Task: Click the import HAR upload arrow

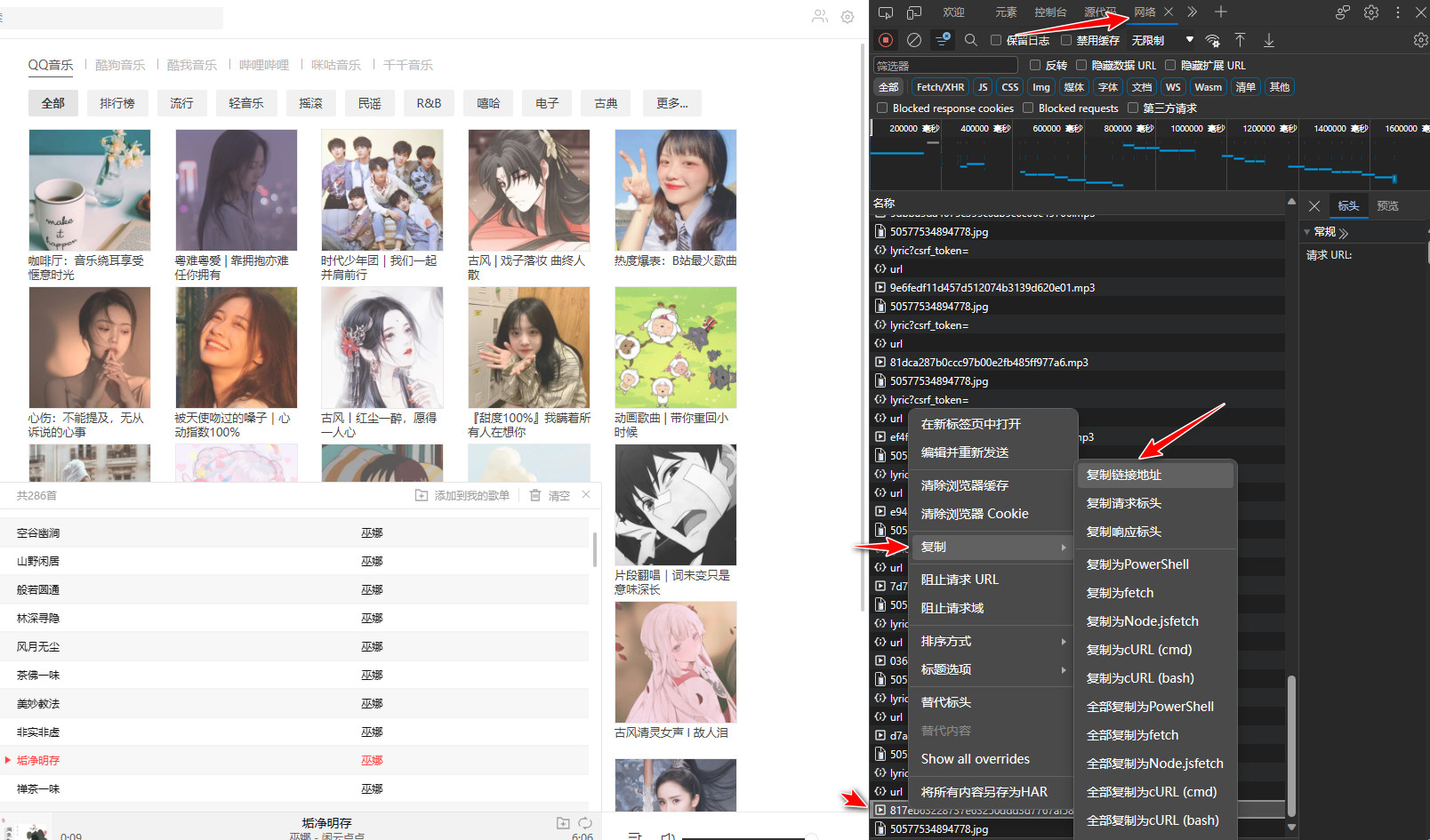Action: [x=1240, y=40]
